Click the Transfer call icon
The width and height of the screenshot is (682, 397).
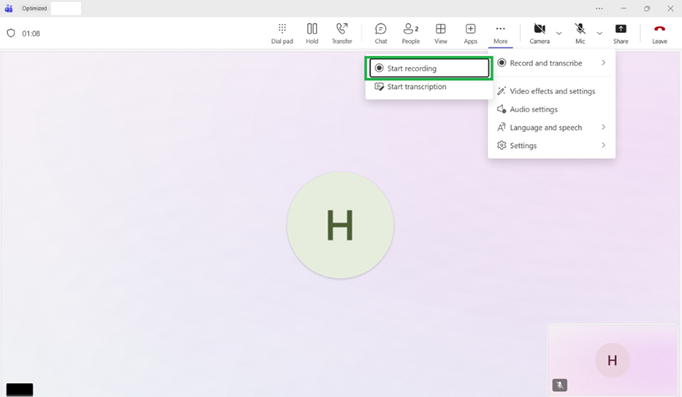coord(342,33)
